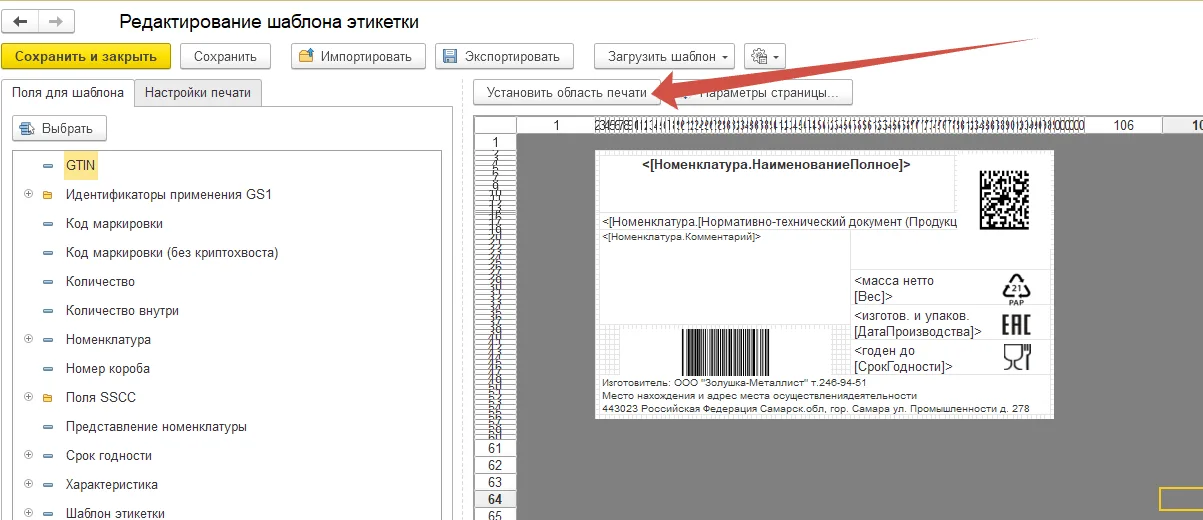1203x520 pixels.
Task: Select row header 64 in the spreadsheet
Action: click(494, 499)
